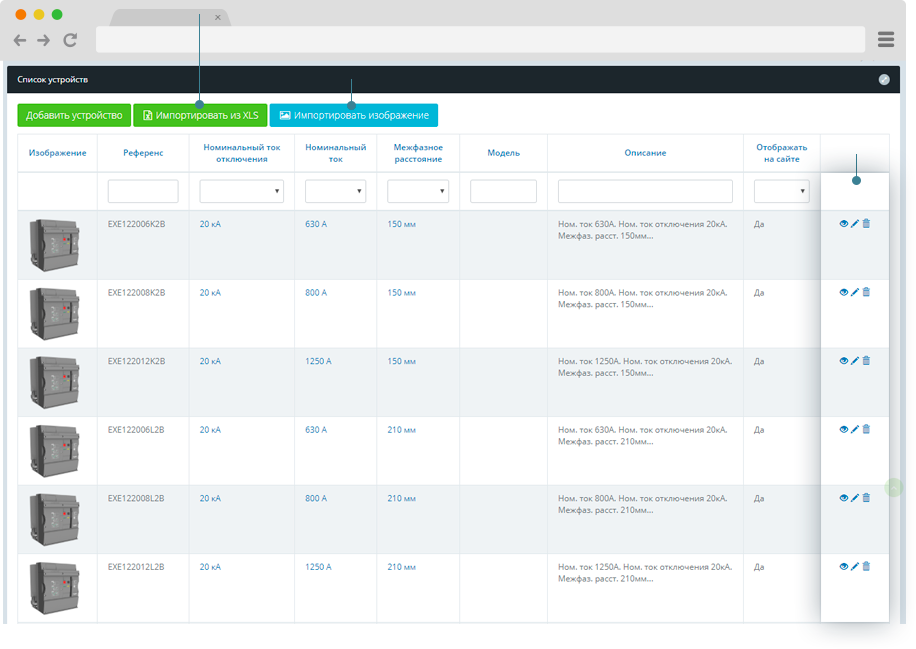Open thumbnail image of device EXE122012L2B
916x649 pixels.
[x=54, y=588]
